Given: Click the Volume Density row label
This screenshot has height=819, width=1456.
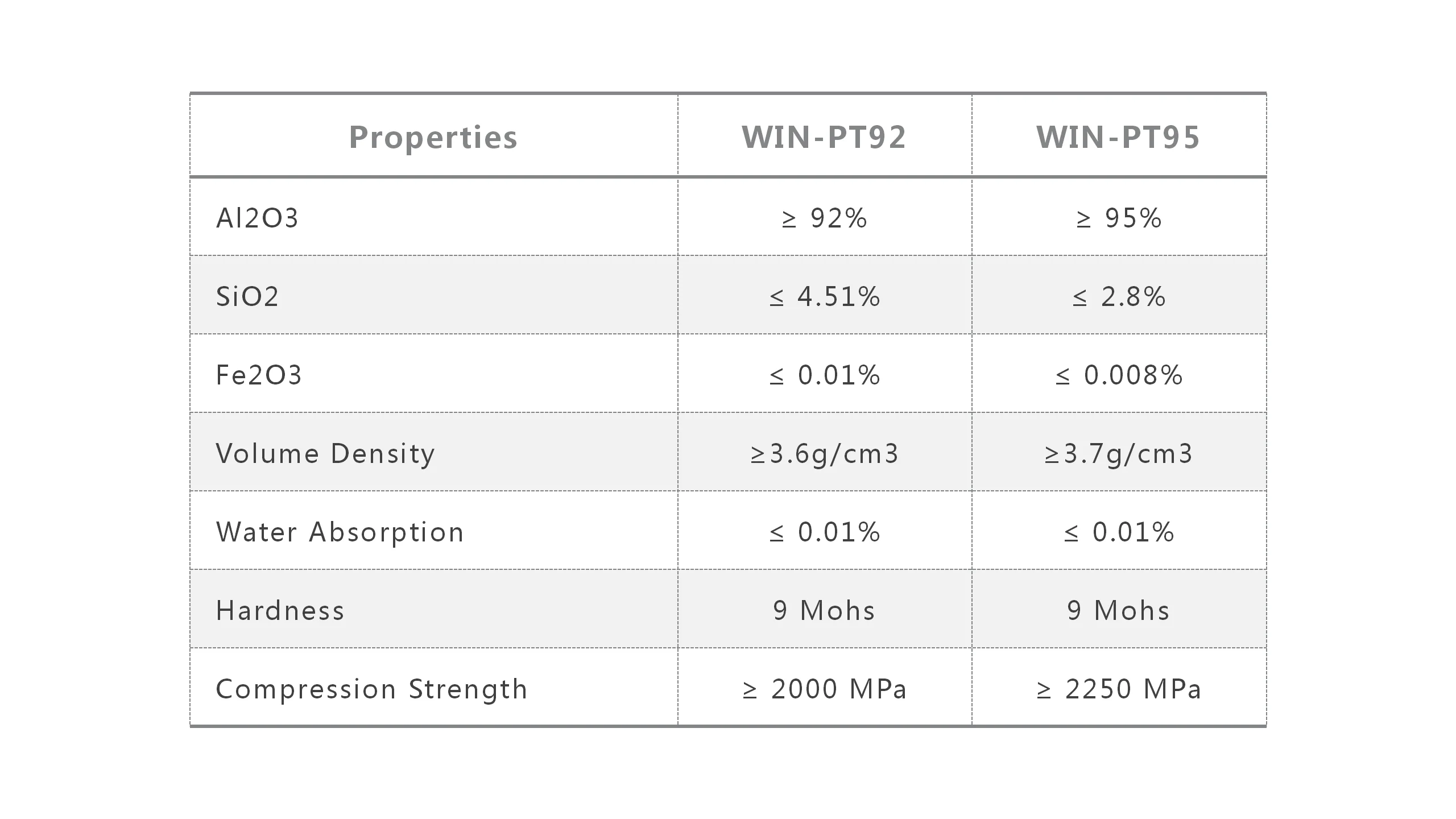Looking at the screenshot, I should (325, 454).
